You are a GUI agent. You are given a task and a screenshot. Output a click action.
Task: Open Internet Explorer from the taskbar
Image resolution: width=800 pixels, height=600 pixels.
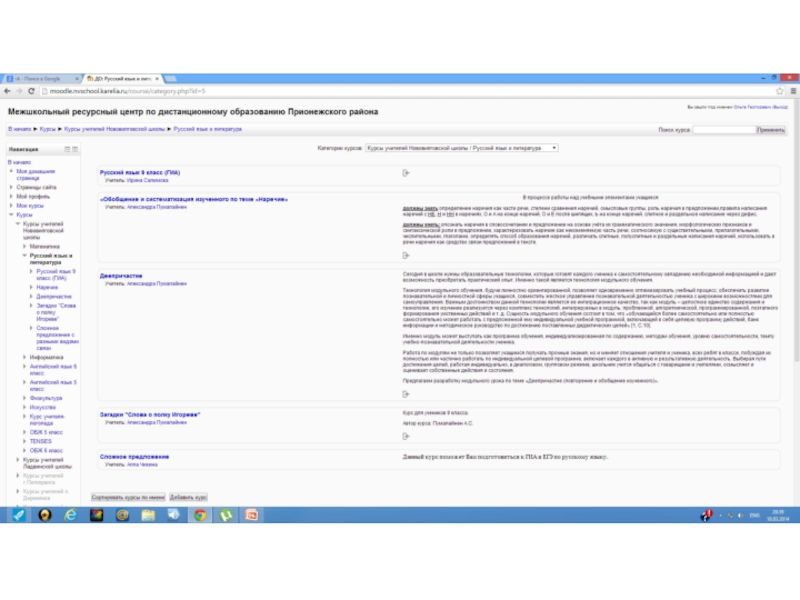[x=70, y=515]
